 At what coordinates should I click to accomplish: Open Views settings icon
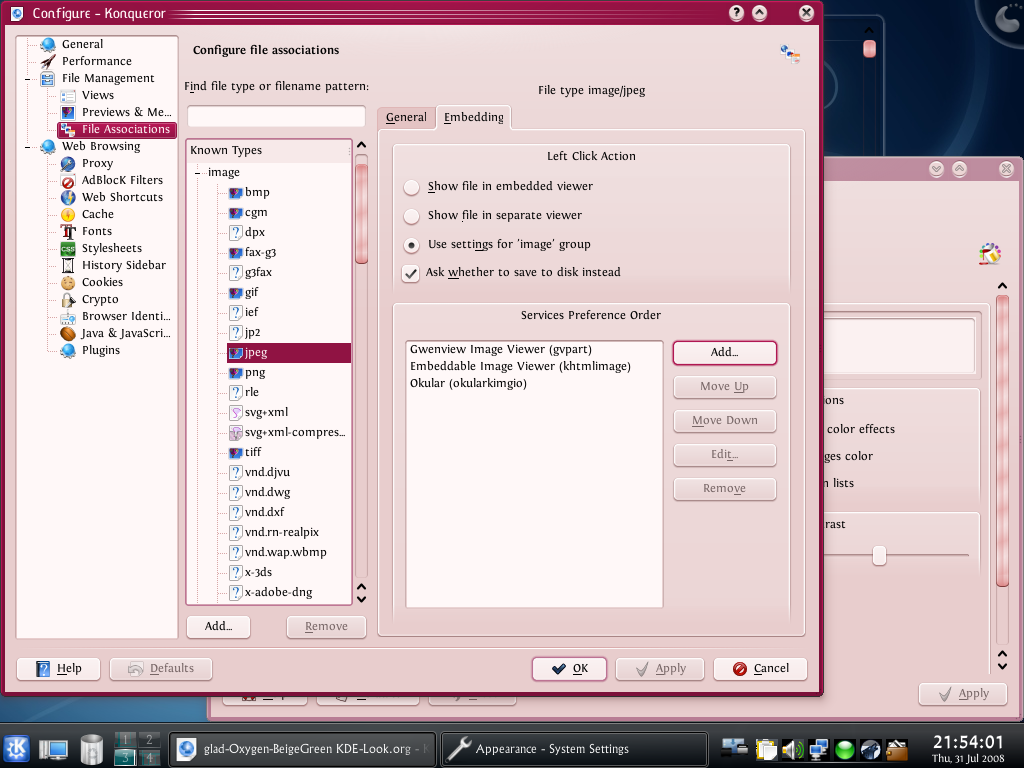point(68,95)
